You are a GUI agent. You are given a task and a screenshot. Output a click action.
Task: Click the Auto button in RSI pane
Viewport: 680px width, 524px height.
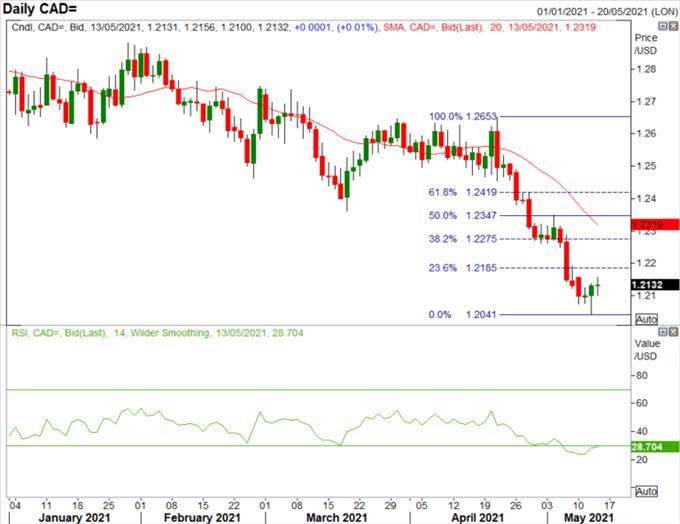(645, 491)
